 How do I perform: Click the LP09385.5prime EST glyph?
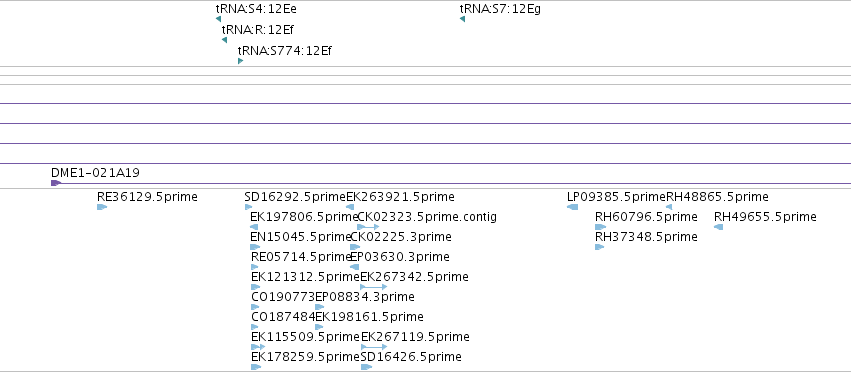click(x=573, y=207)
